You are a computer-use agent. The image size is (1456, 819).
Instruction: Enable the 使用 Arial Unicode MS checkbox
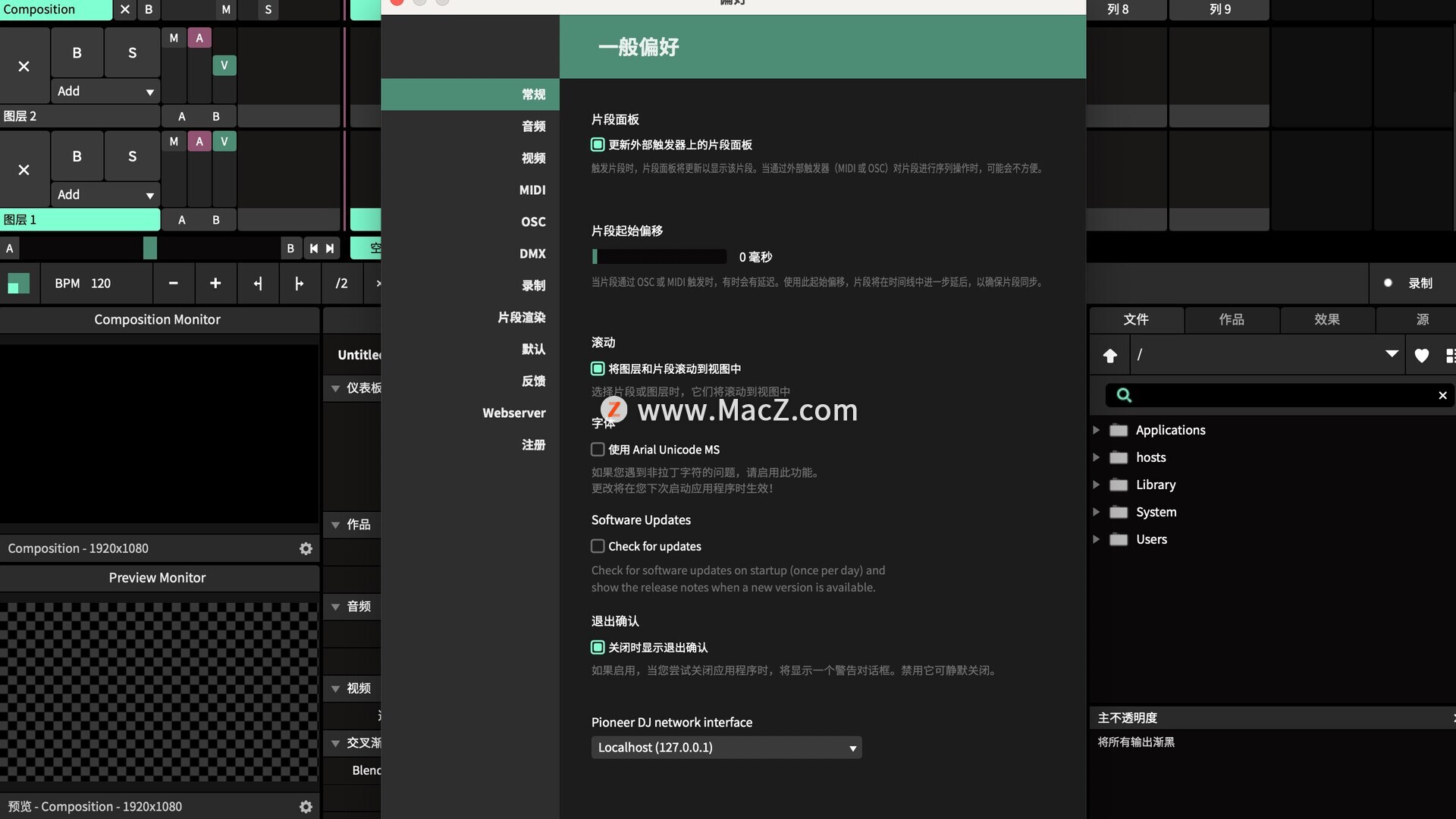pyautogui.click(x=598, y=450)
